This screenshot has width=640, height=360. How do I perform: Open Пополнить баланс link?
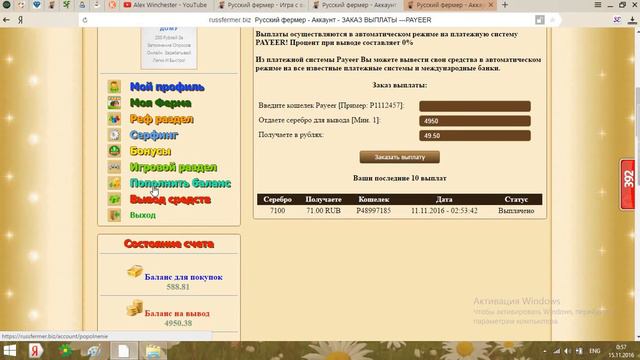point(180,183)
